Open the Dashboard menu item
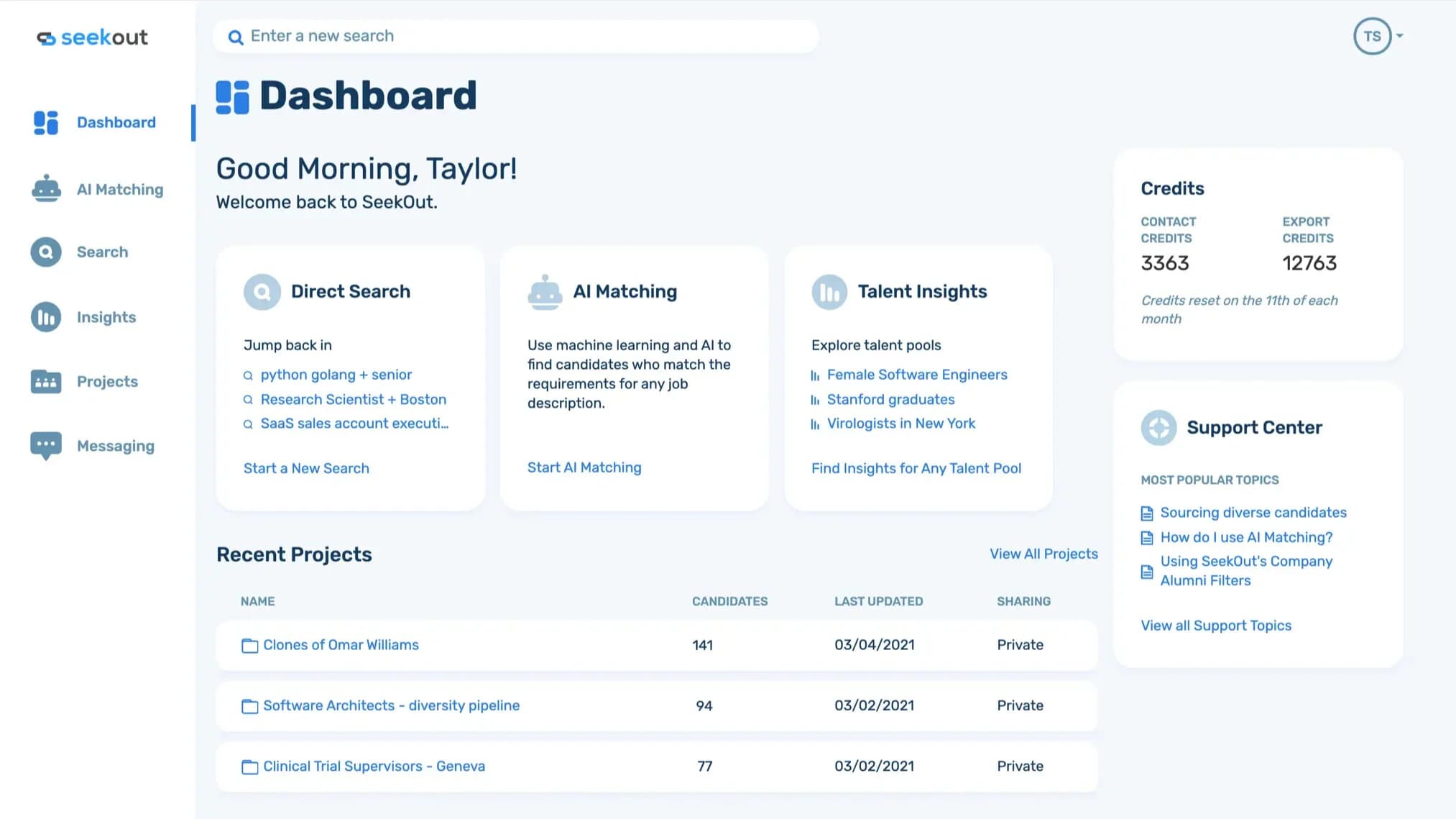1456x819 pixels. click(116, 122)
